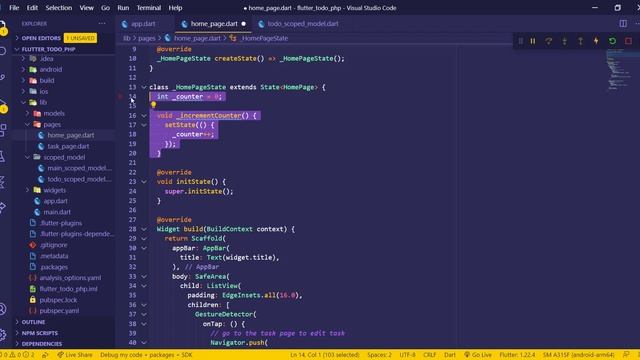
Task: Stop debugging with the red square
Action: 628,41
